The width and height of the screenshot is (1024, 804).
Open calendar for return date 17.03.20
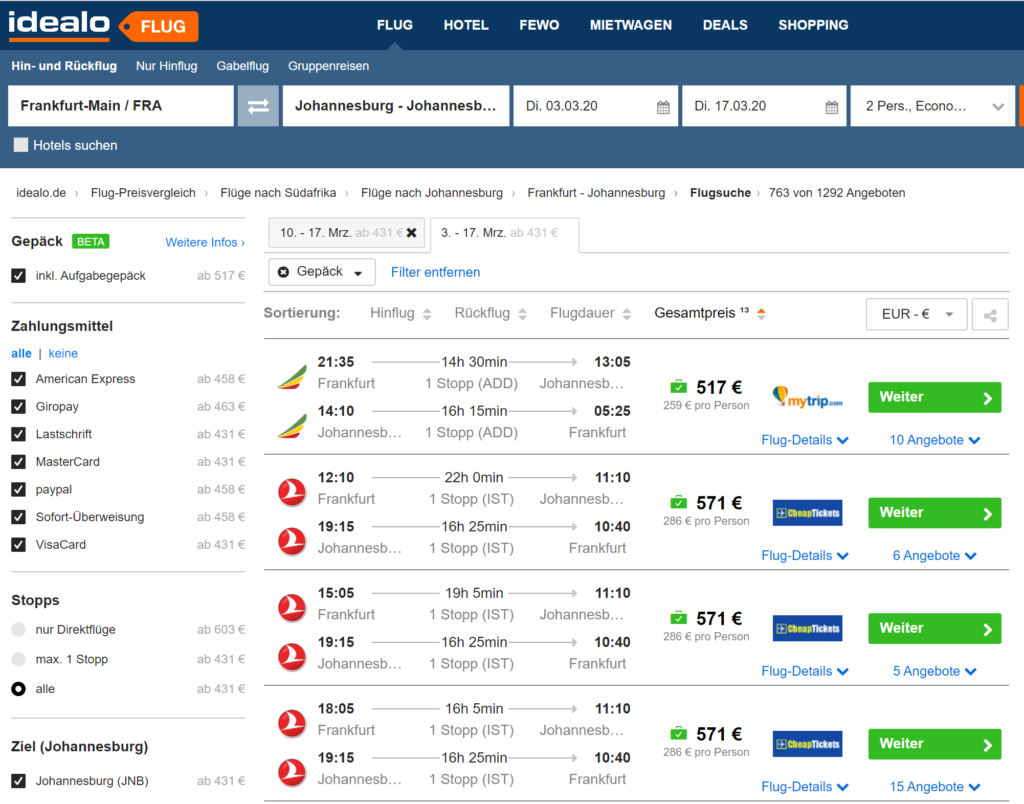click(831, 107)
